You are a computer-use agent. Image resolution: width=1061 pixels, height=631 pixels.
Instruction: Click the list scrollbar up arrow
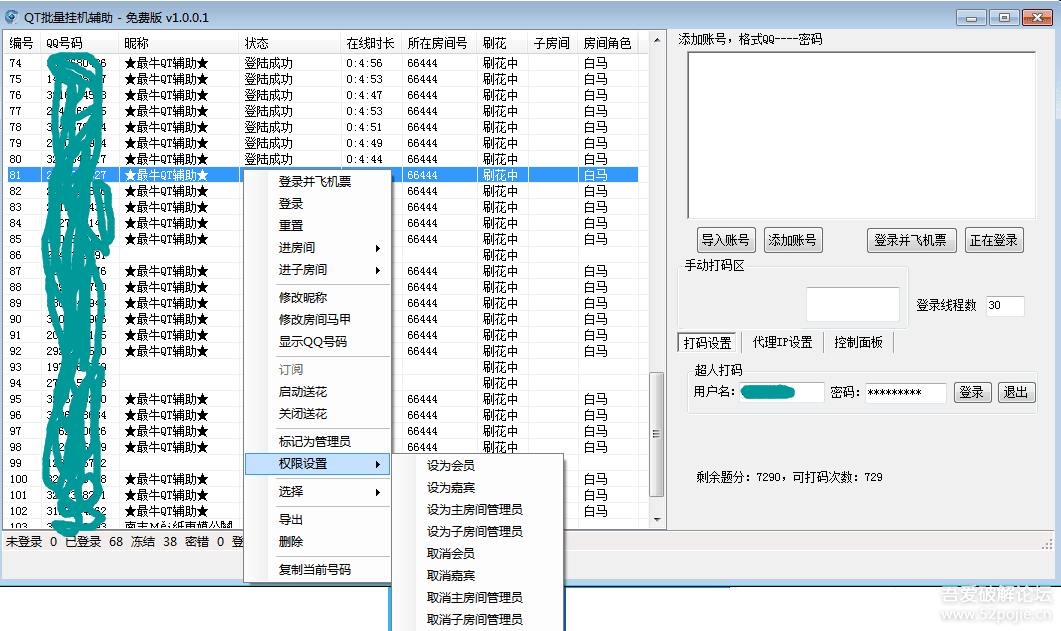point(656,41)
